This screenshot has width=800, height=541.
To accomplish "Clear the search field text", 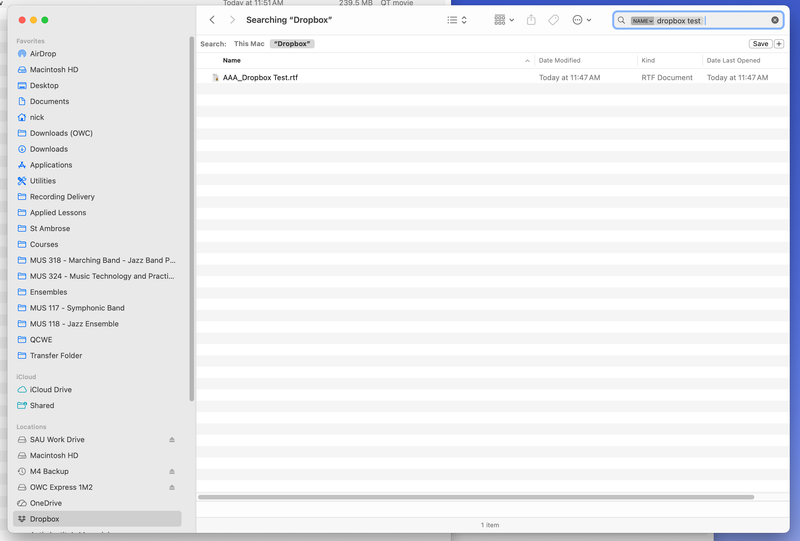I will (x=775, y=20).
